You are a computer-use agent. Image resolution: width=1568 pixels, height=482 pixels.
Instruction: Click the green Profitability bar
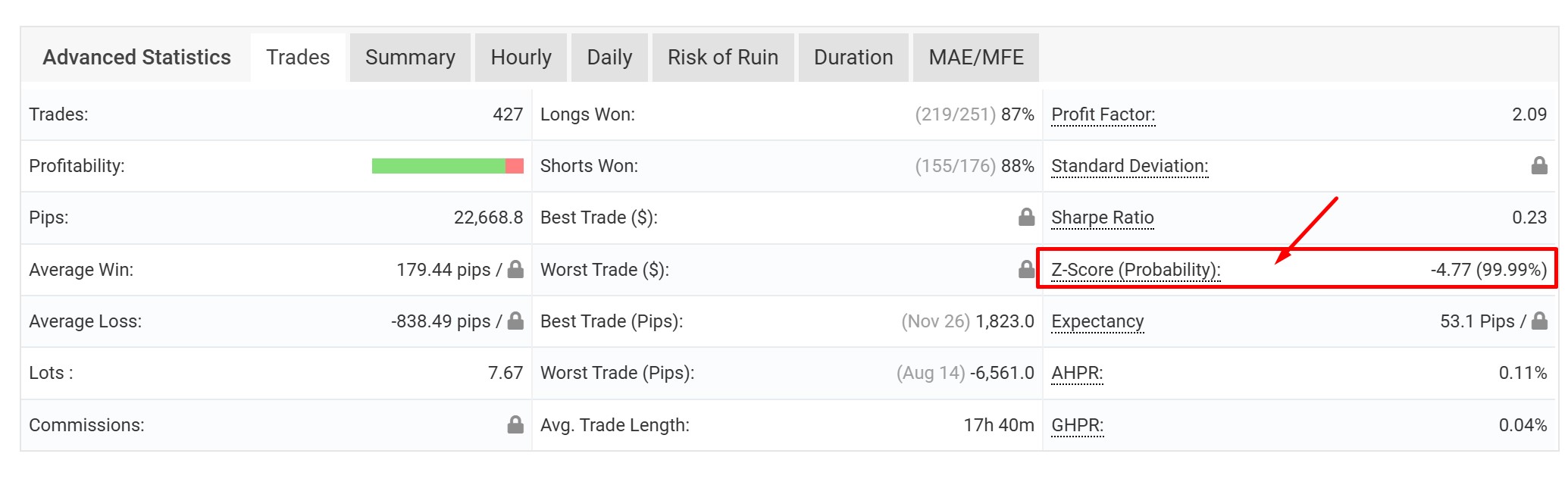pyautogui.click(x=438, y=166)
